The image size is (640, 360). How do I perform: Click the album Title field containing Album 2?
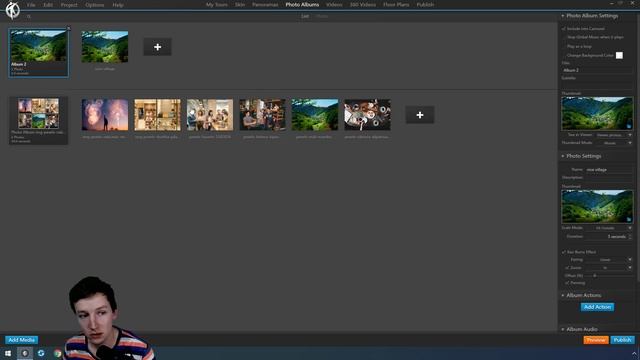click(x=597, y=70)
